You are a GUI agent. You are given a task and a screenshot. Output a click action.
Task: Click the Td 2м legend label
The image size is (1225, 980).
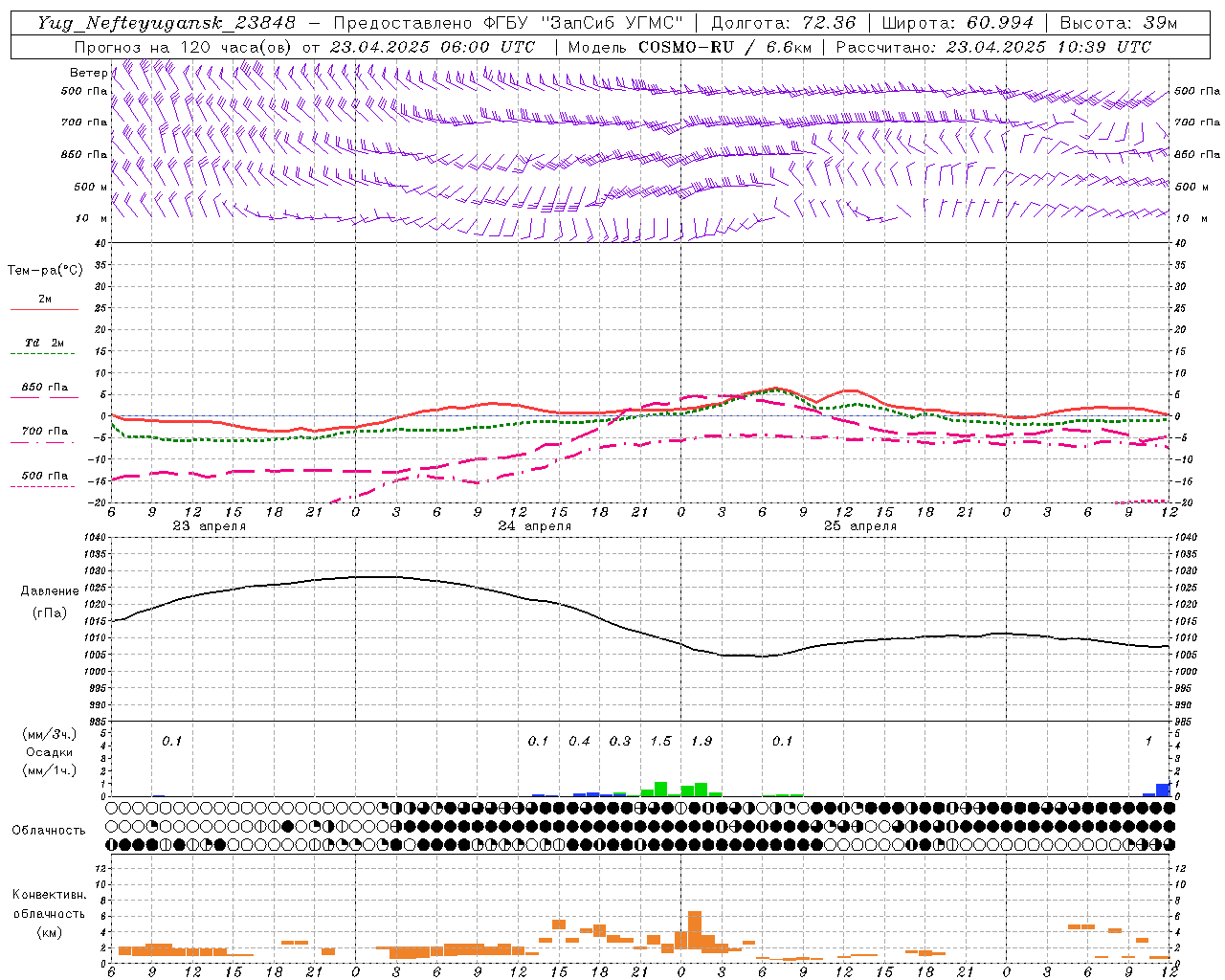[x=44, y=343]
